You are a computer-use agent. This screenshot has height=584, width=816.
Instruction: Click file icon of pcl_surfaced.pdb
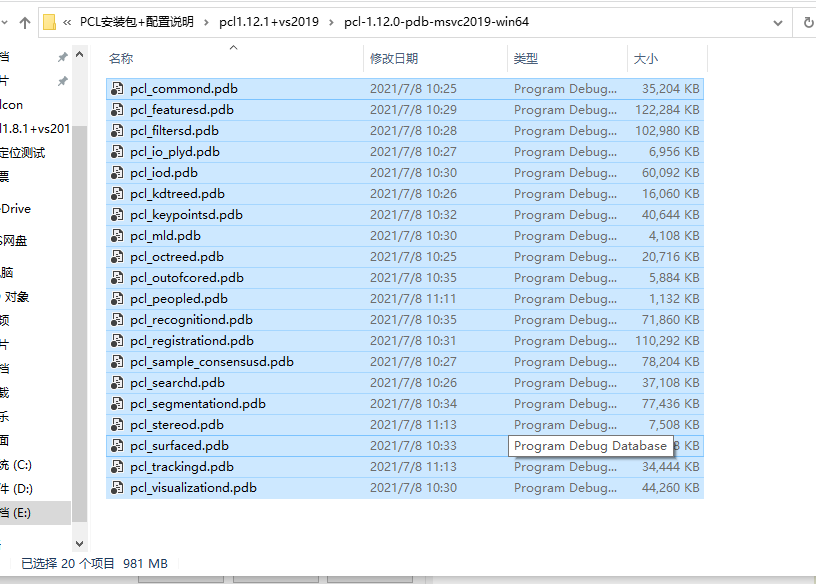coord(117,446)
